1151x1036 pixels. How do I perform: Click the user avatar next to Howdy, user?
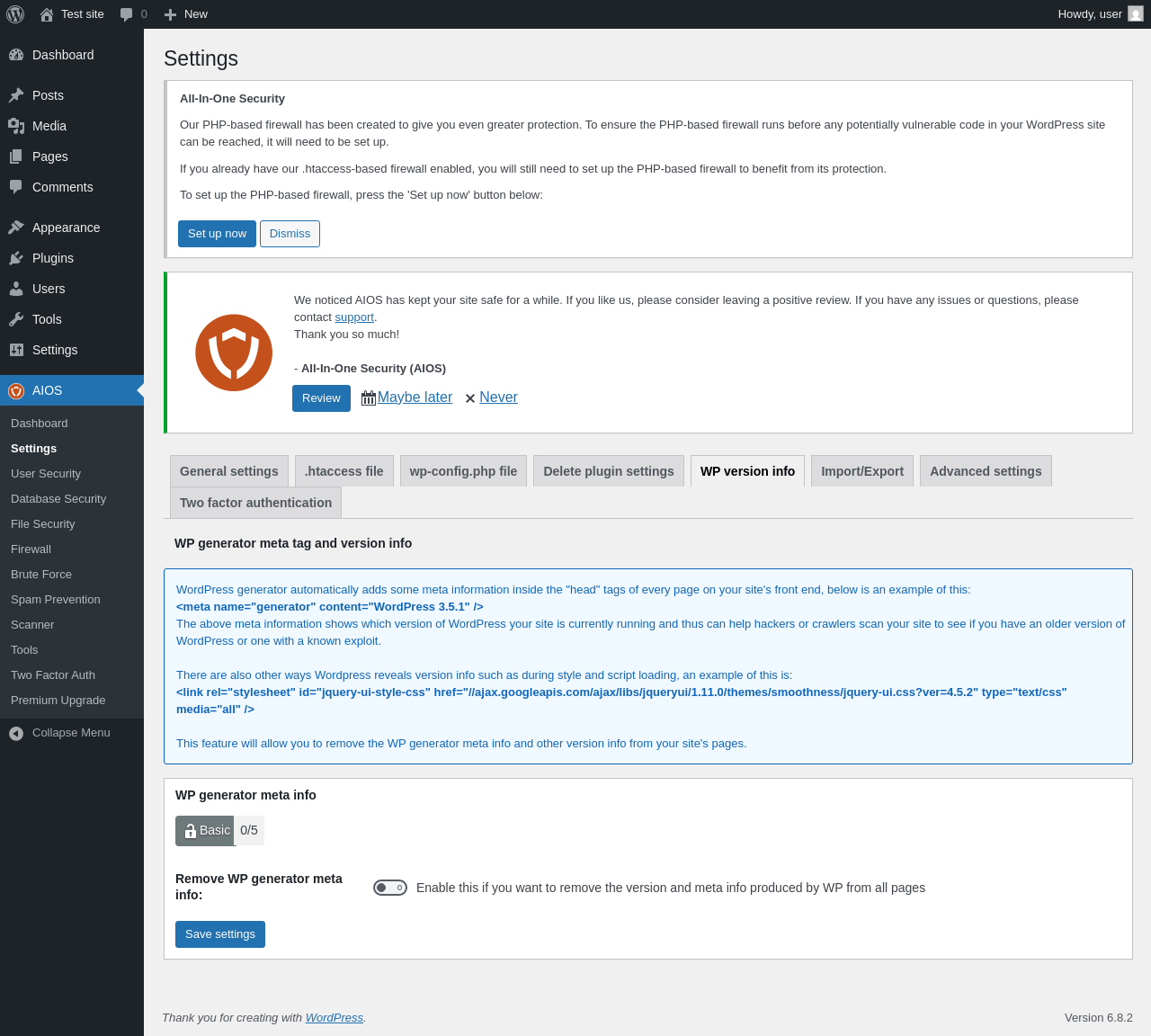click(x=1136, y=13)
